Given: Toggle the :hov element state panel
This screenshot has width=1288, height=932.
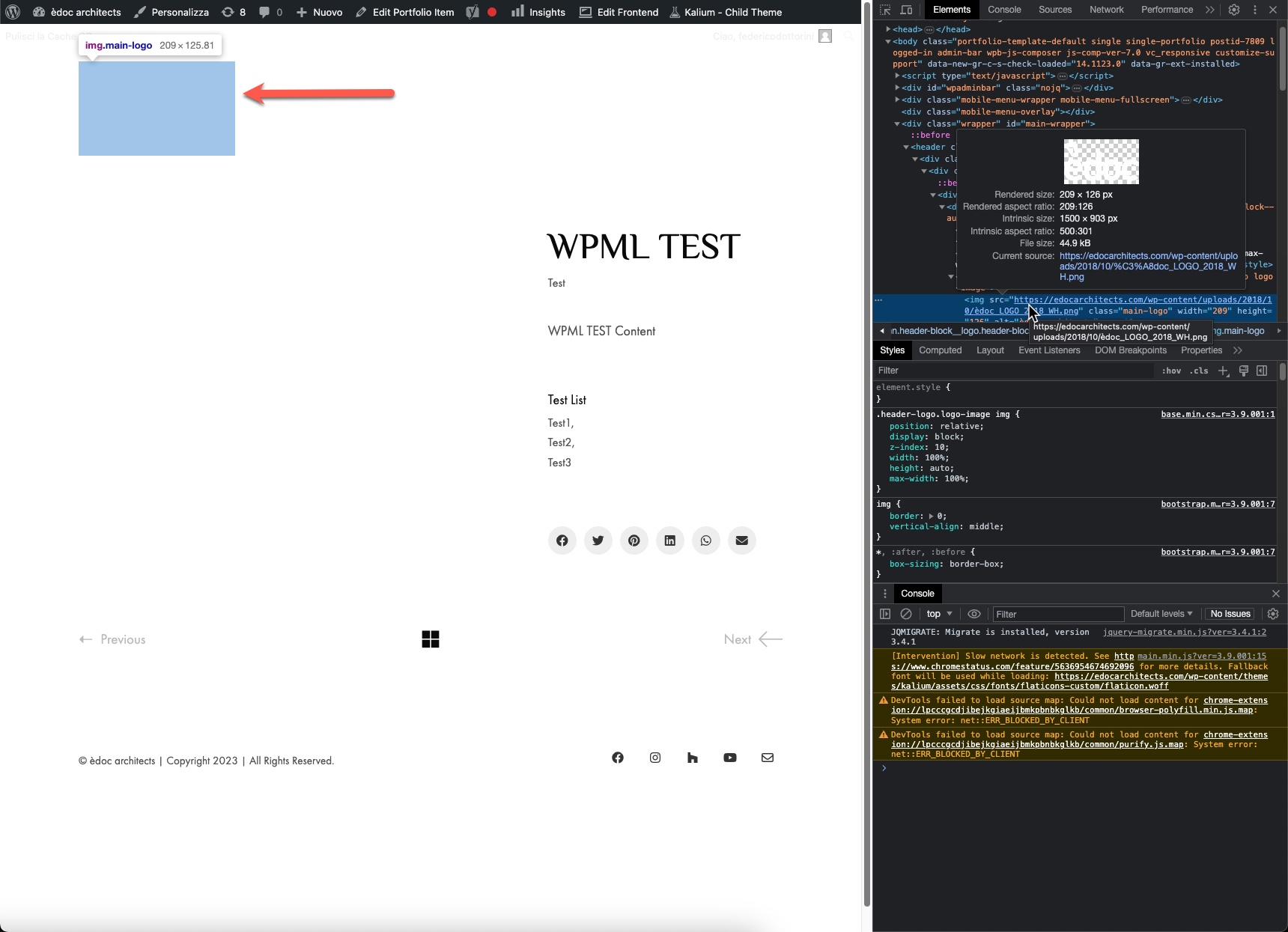Looking at the screenshot, I should tap(1171, 371).
